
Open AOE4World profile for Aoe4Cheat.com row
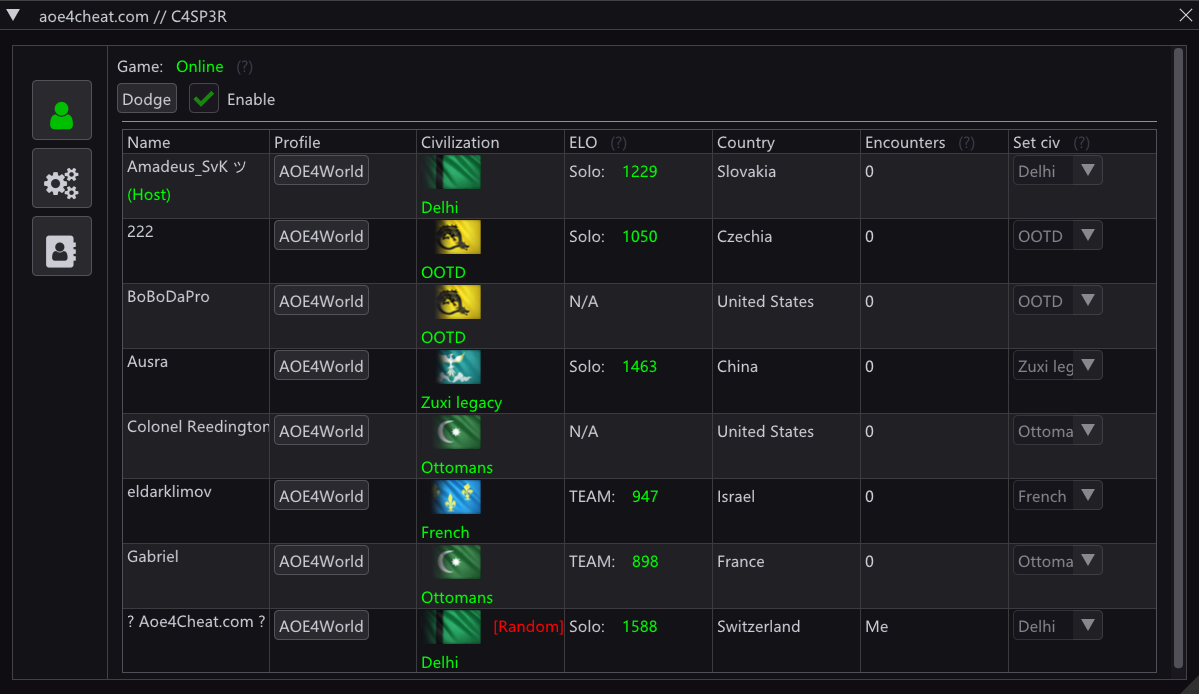click(321, 626)
